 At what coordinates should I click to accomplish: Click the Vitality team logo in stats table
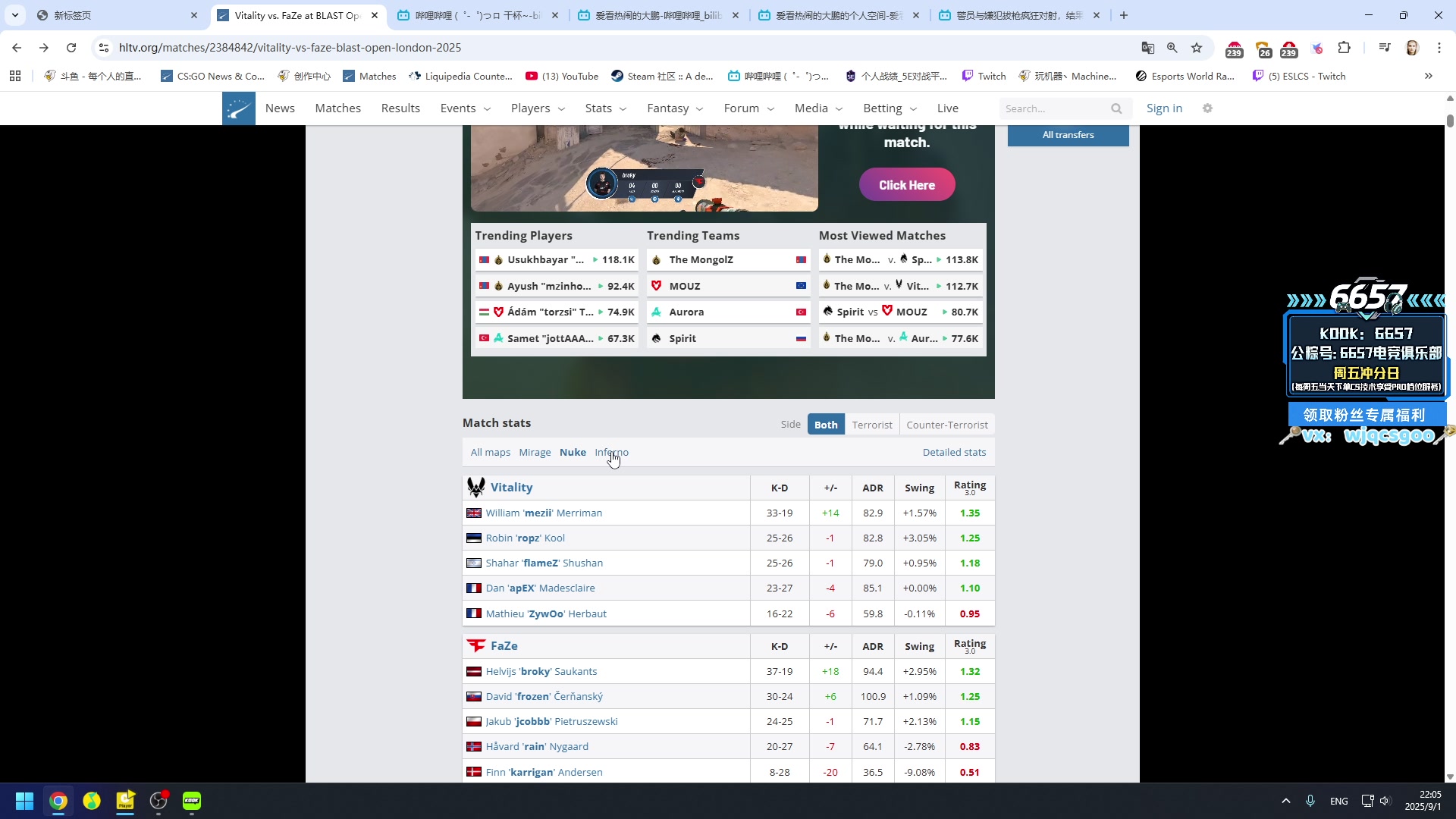click(476, 487)
